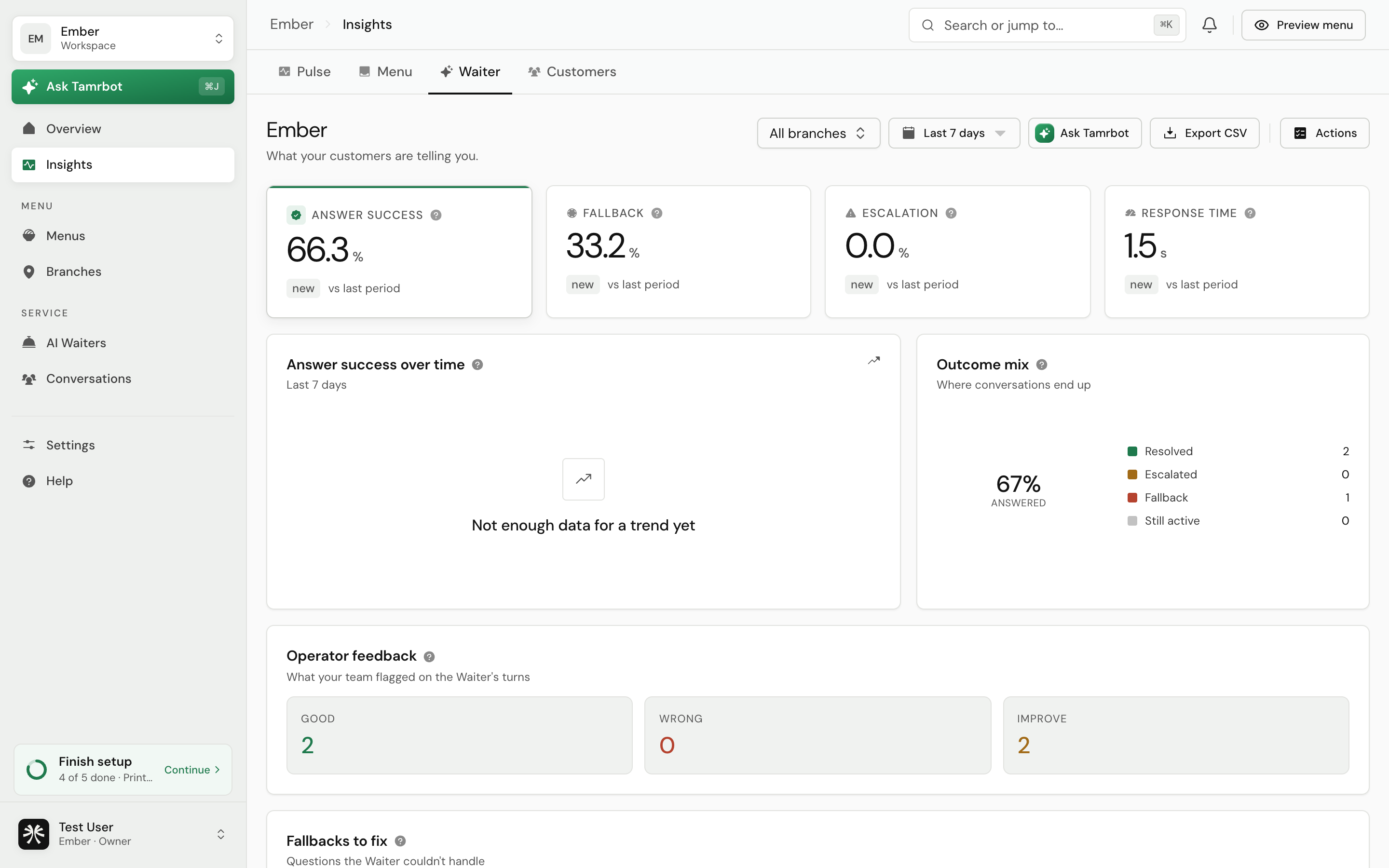
Task: Open help tooltip for Operator feedback
Action: 429,657
